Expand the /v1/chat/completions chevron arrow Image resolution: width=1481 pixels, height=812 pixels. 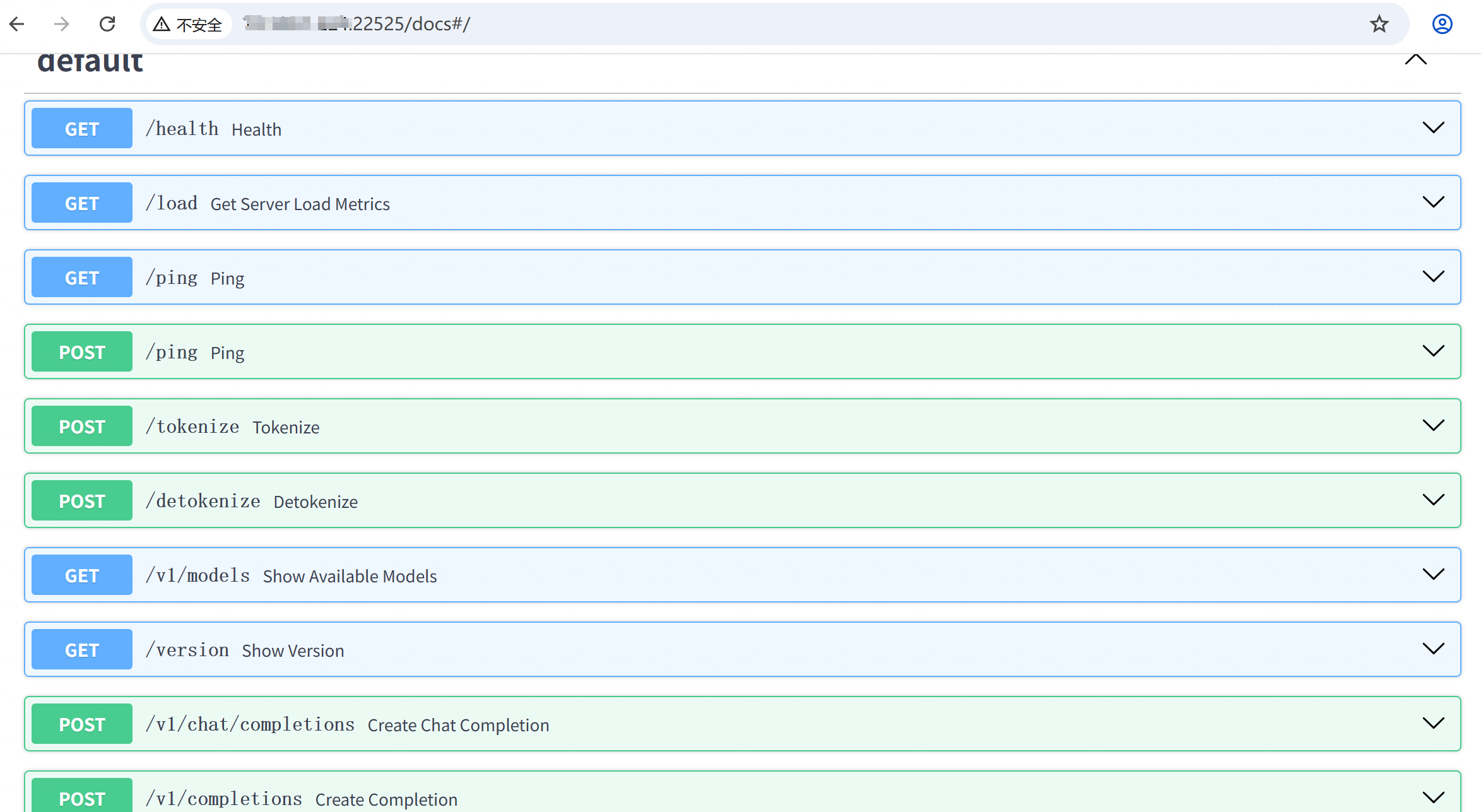pos(1433,724)
